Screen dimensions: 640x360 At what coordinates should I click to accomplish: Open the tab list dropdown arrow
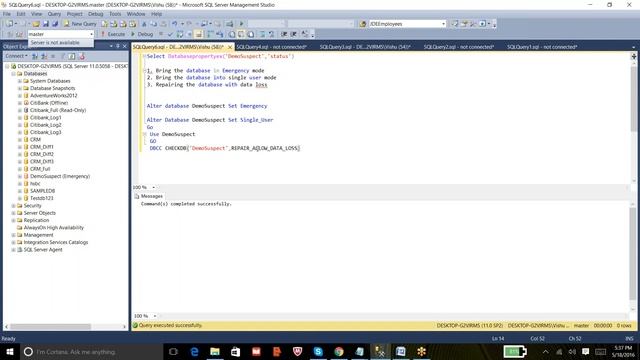(x=633, y=47)
